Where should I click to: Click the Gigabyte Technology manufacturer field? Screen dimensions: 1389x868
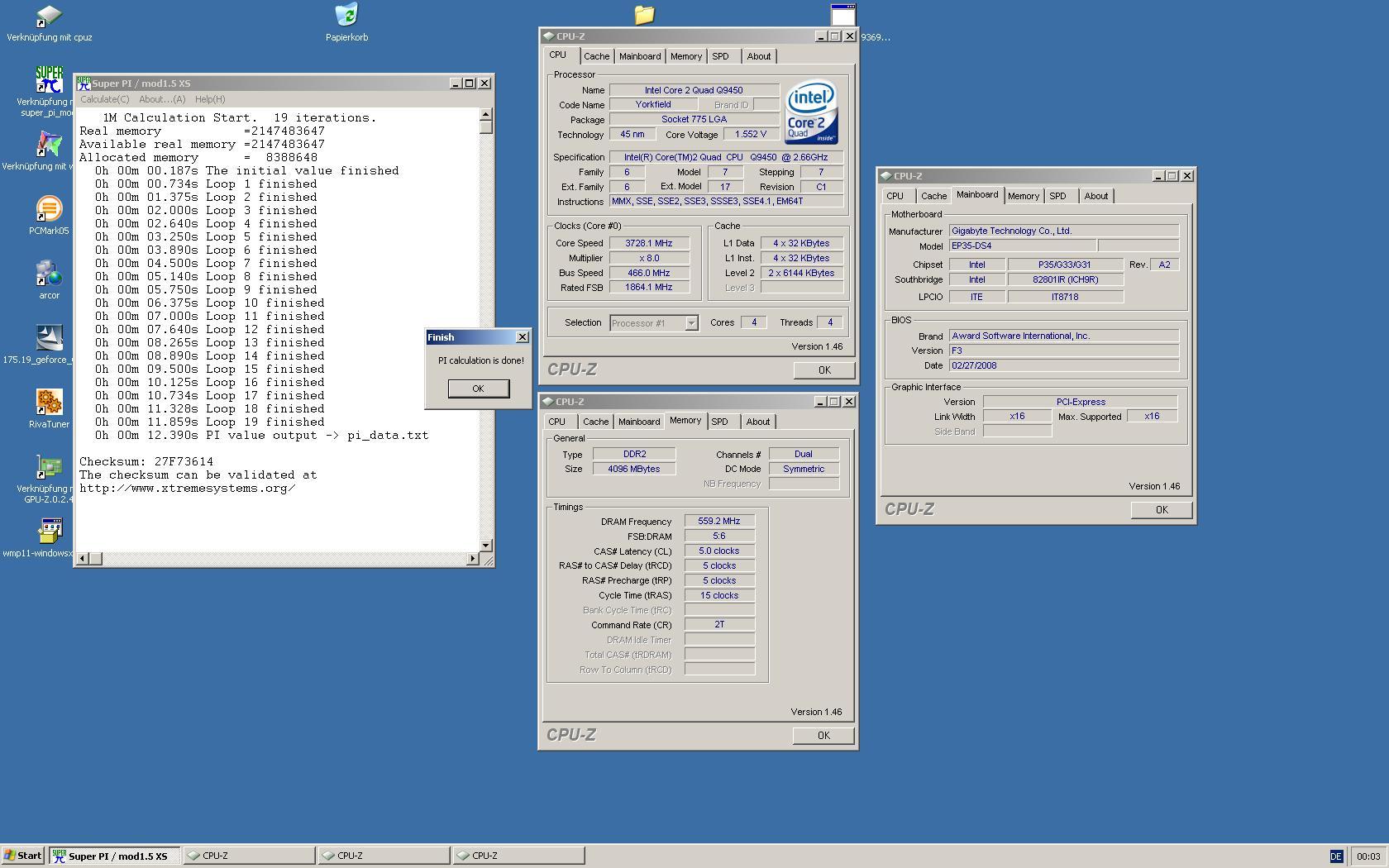tap(1064, 231)
